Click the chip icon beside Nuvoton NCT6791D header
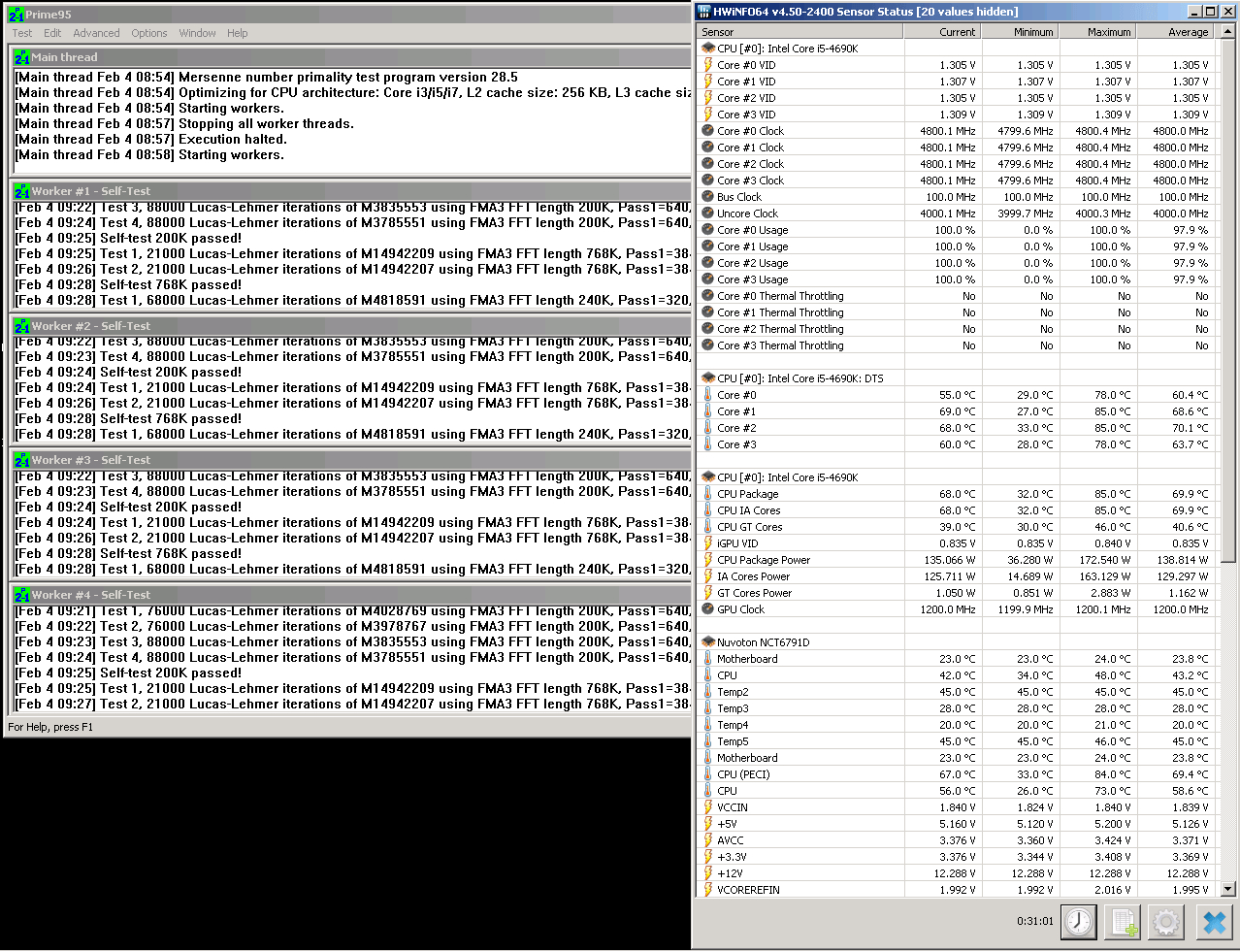The width and height of the screenshot is (1240, 952). coord(708,642)
